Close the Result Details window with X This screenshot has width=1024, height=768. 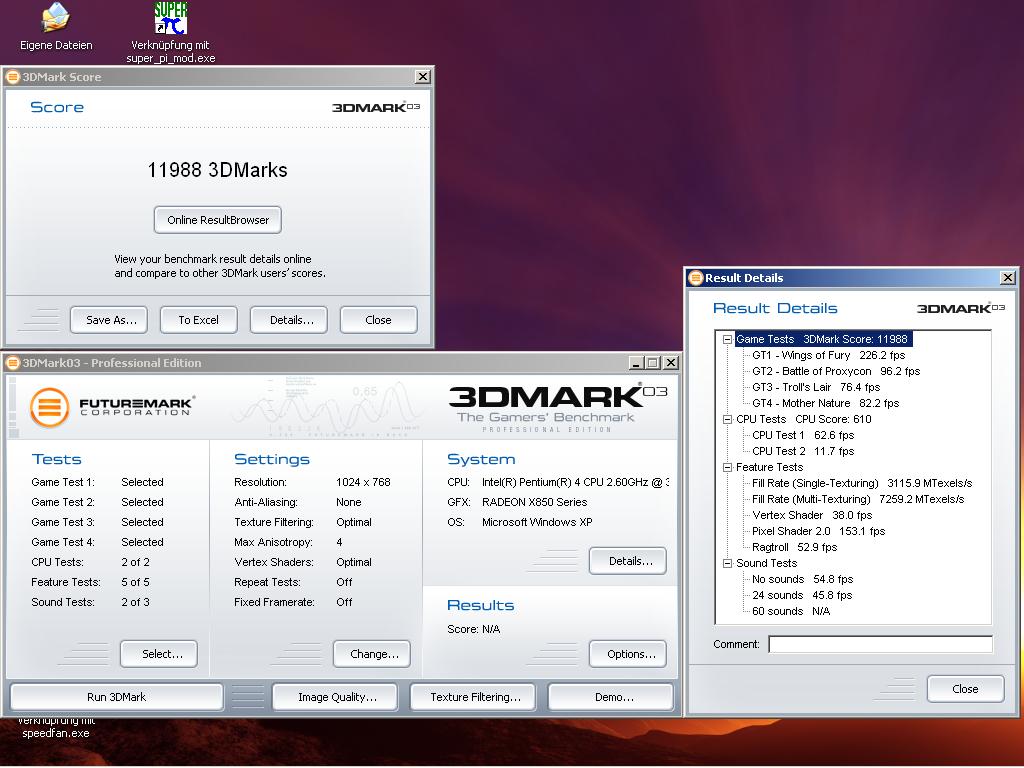[x=1008, y=278]
